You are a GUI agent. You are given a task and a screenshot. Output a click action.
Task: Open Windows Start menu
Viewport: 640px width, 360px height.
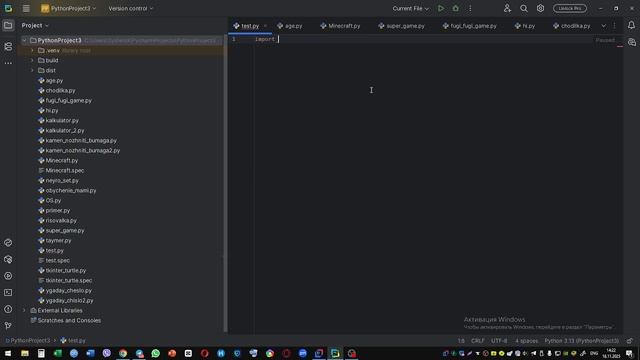8,353
